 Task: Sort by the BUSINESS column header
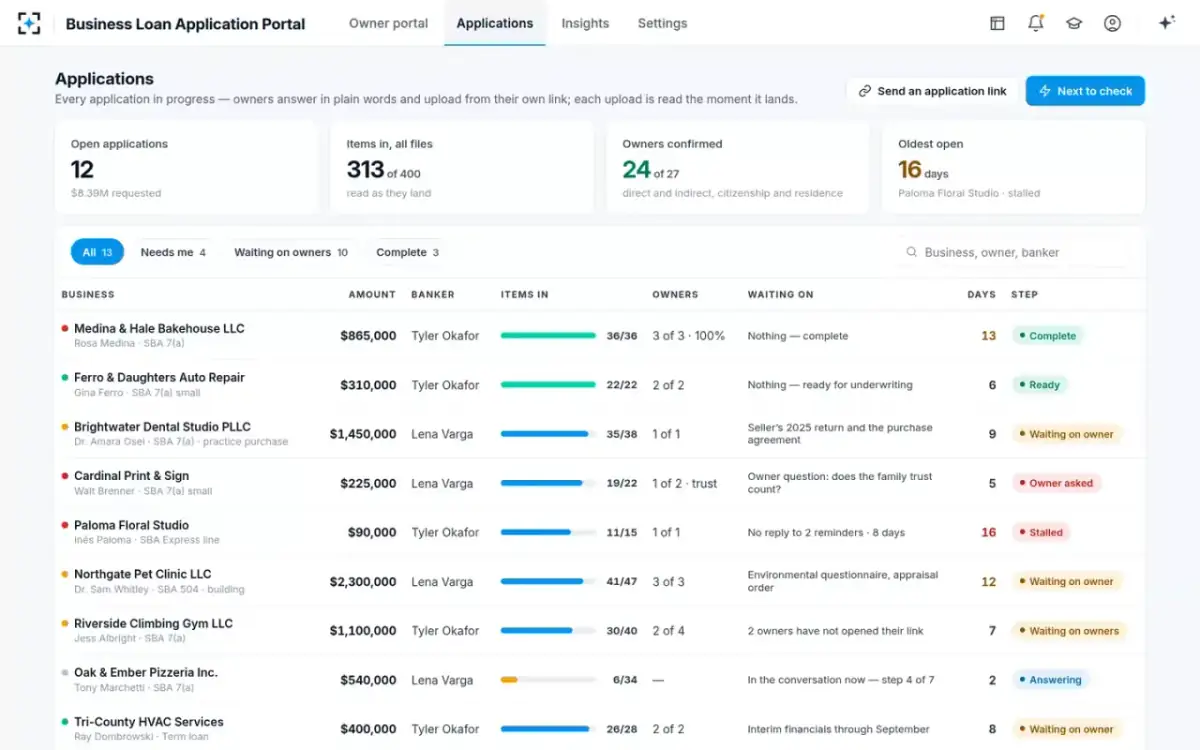[x=88, y=295]
